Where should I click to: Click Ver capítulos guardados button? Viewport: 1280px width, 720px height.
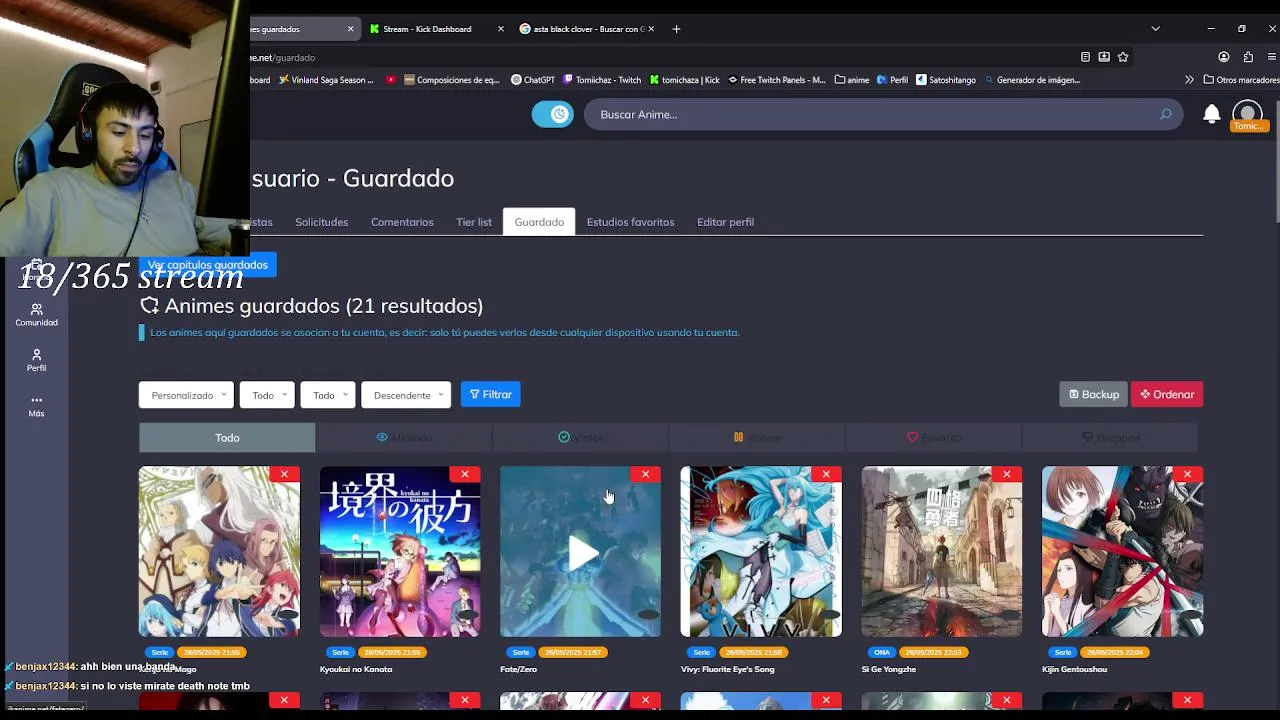point(207,265)
